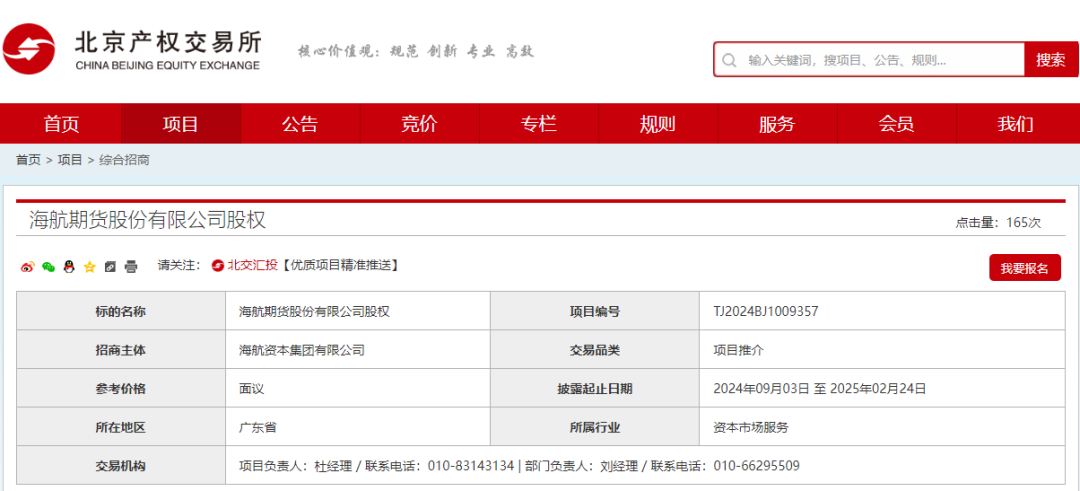Open the 会员 navigation tab
The width and height of the screenshot is (1080, 491).
(x=896, y=124)
